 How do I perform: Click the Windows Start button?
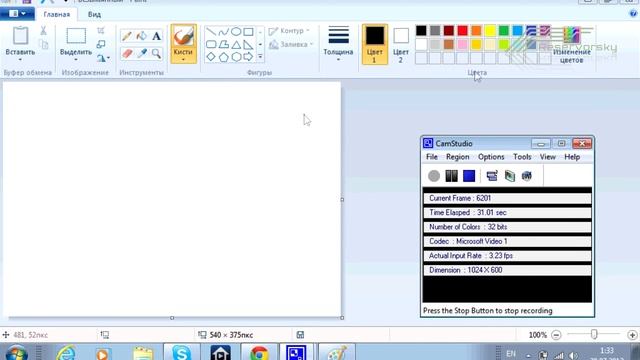pyautogui.click(x=17, y=353)
